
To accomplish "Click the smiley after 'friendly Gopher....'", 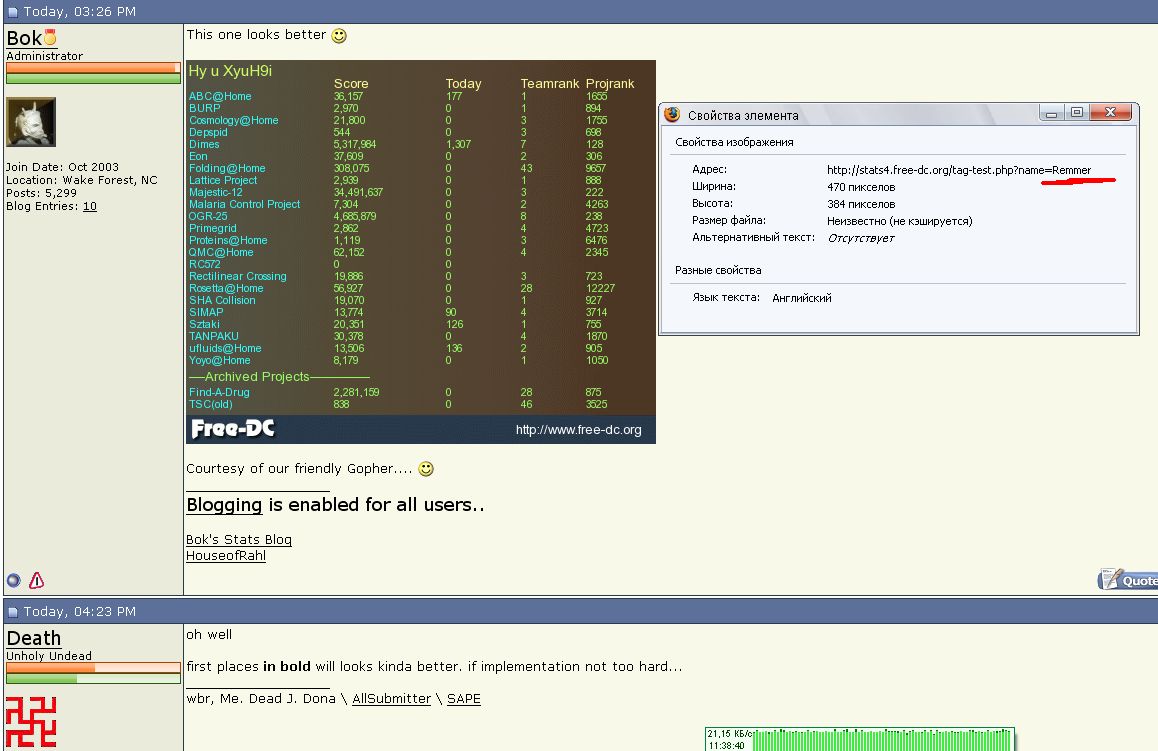I will [x=426, y=469].
